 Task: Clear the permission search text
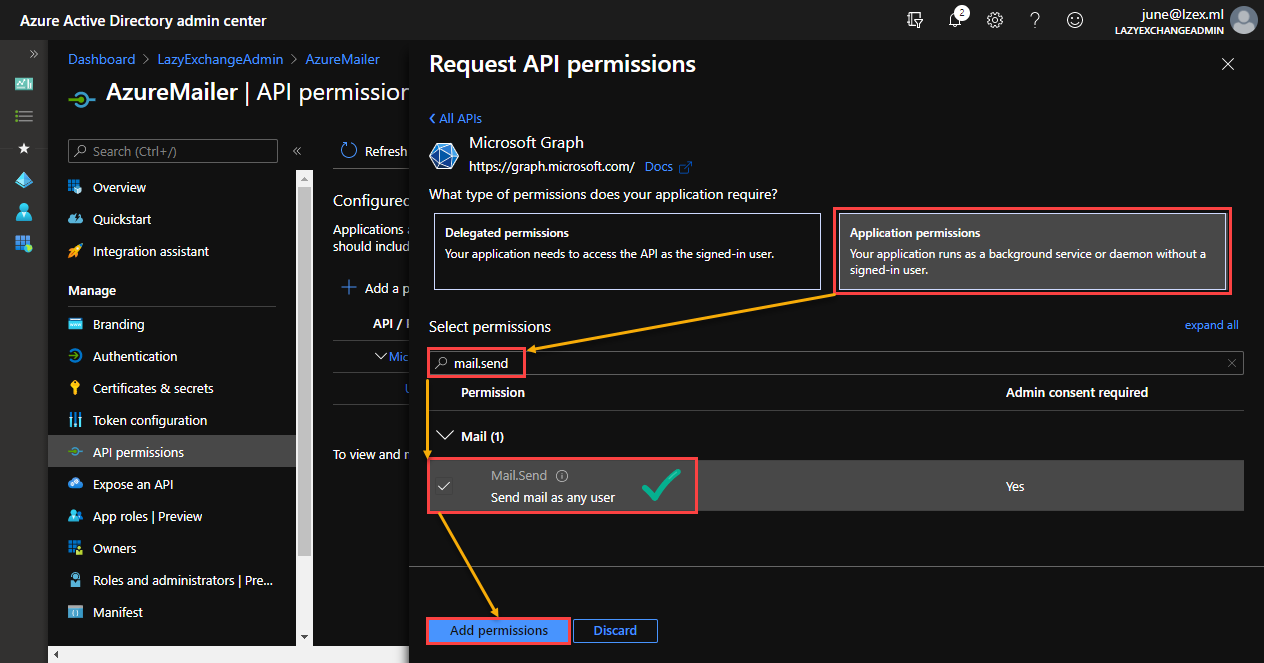tap(1232, 363)
